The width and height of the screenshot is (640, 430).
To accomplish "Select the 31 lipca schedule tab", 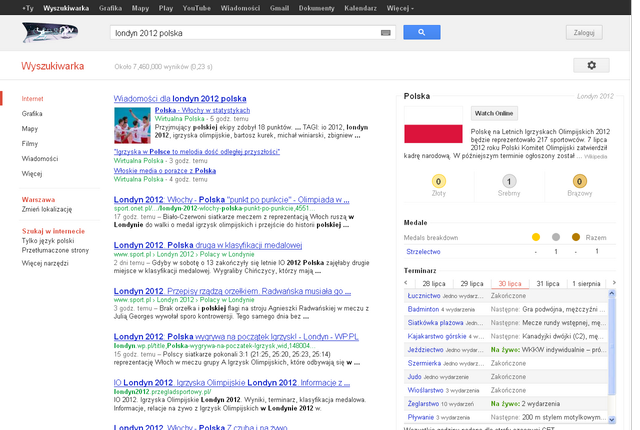I will click(x=548, y=284).
